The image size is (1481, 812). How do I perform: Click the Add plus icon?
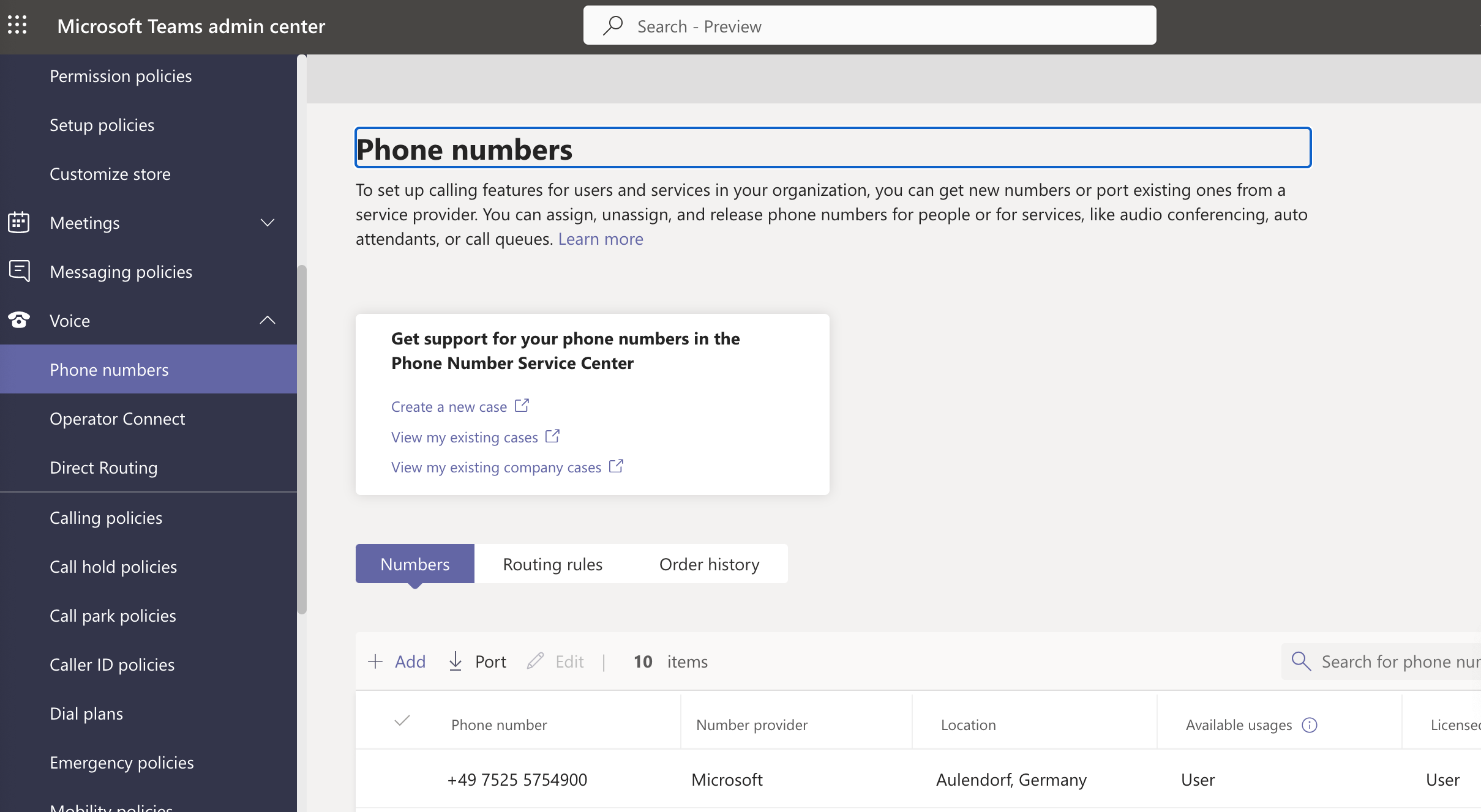tap(375, 661)
